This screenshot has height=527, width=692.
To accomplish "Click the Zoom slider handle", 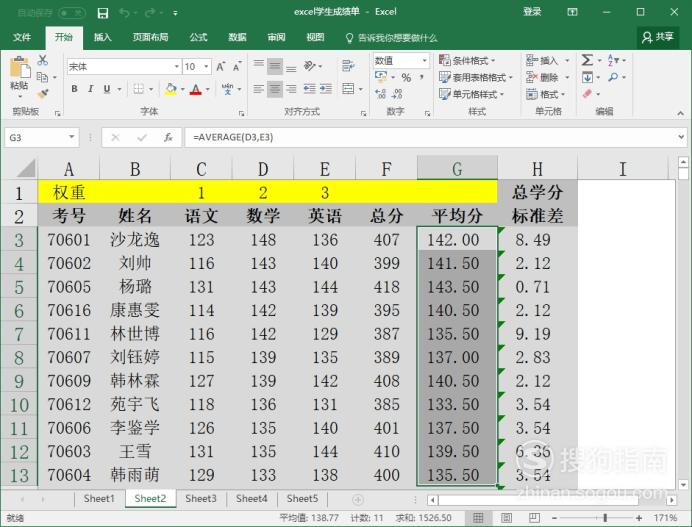I will (605, 517).
